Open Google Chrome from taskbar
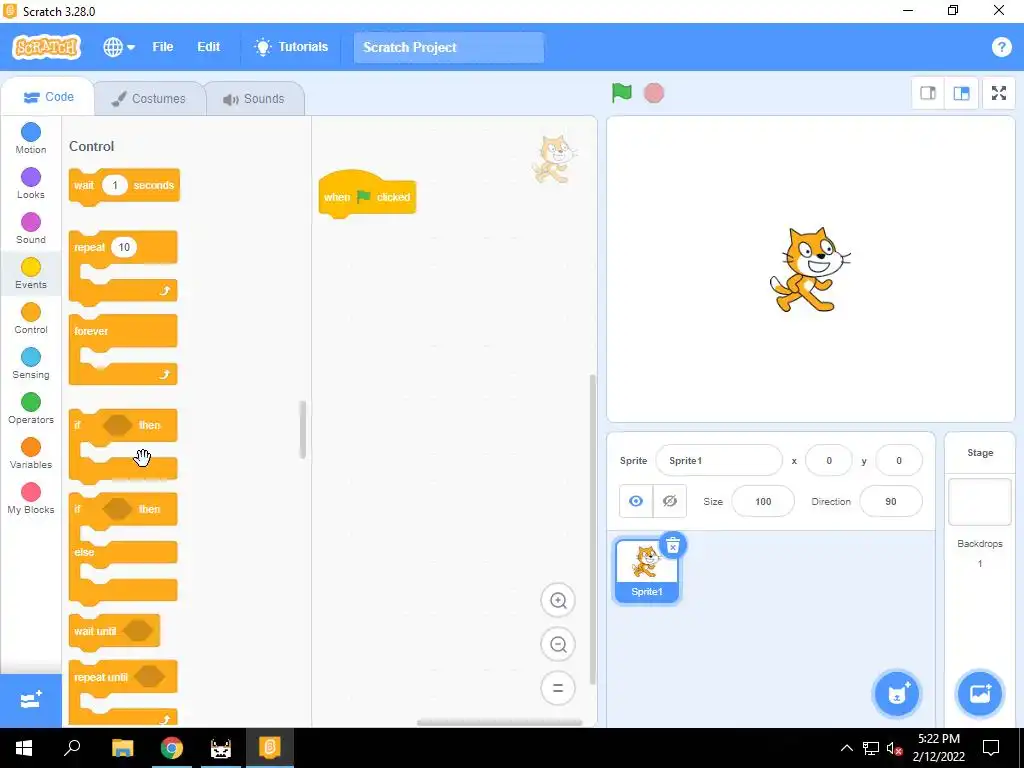 click(172, 748)
